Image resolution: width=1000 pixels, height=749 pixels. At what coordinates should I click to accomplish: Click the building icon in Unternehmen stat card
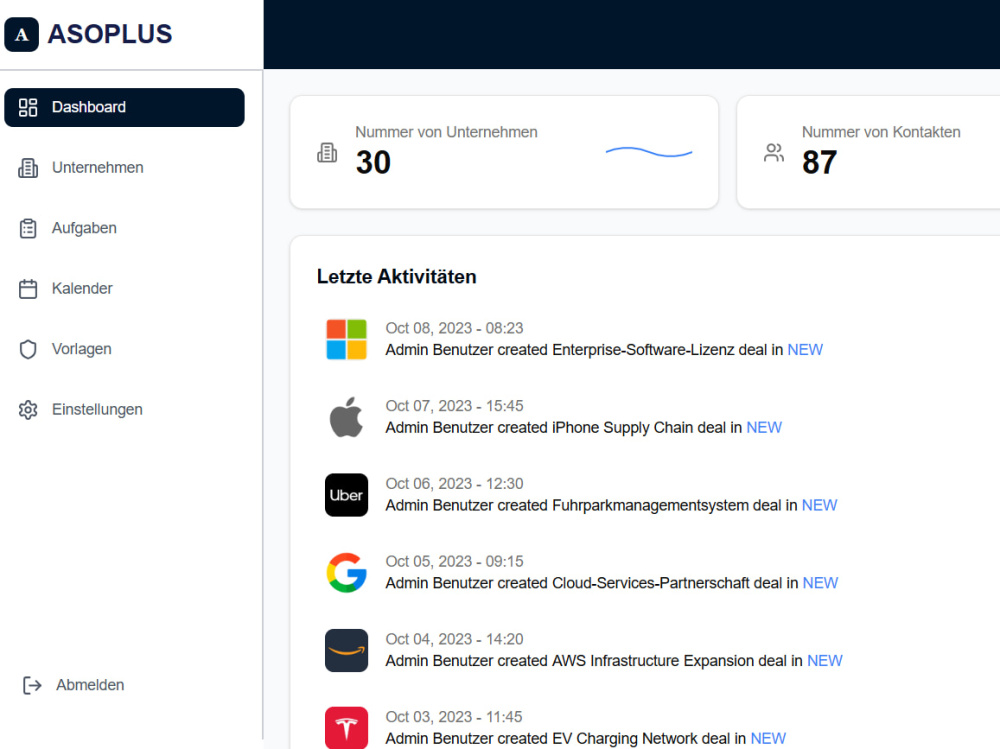click(x=327, y=153)
